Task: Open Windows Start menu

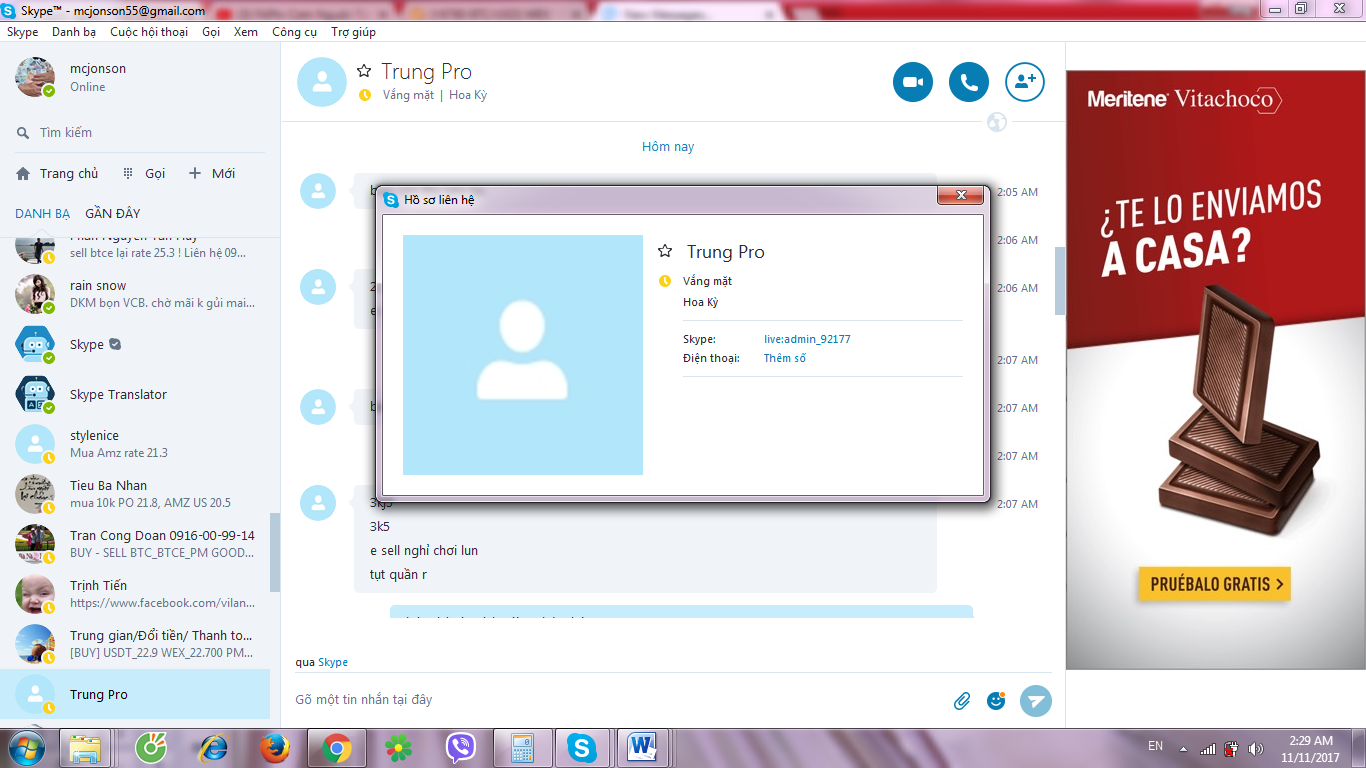Action: point(26,747)
